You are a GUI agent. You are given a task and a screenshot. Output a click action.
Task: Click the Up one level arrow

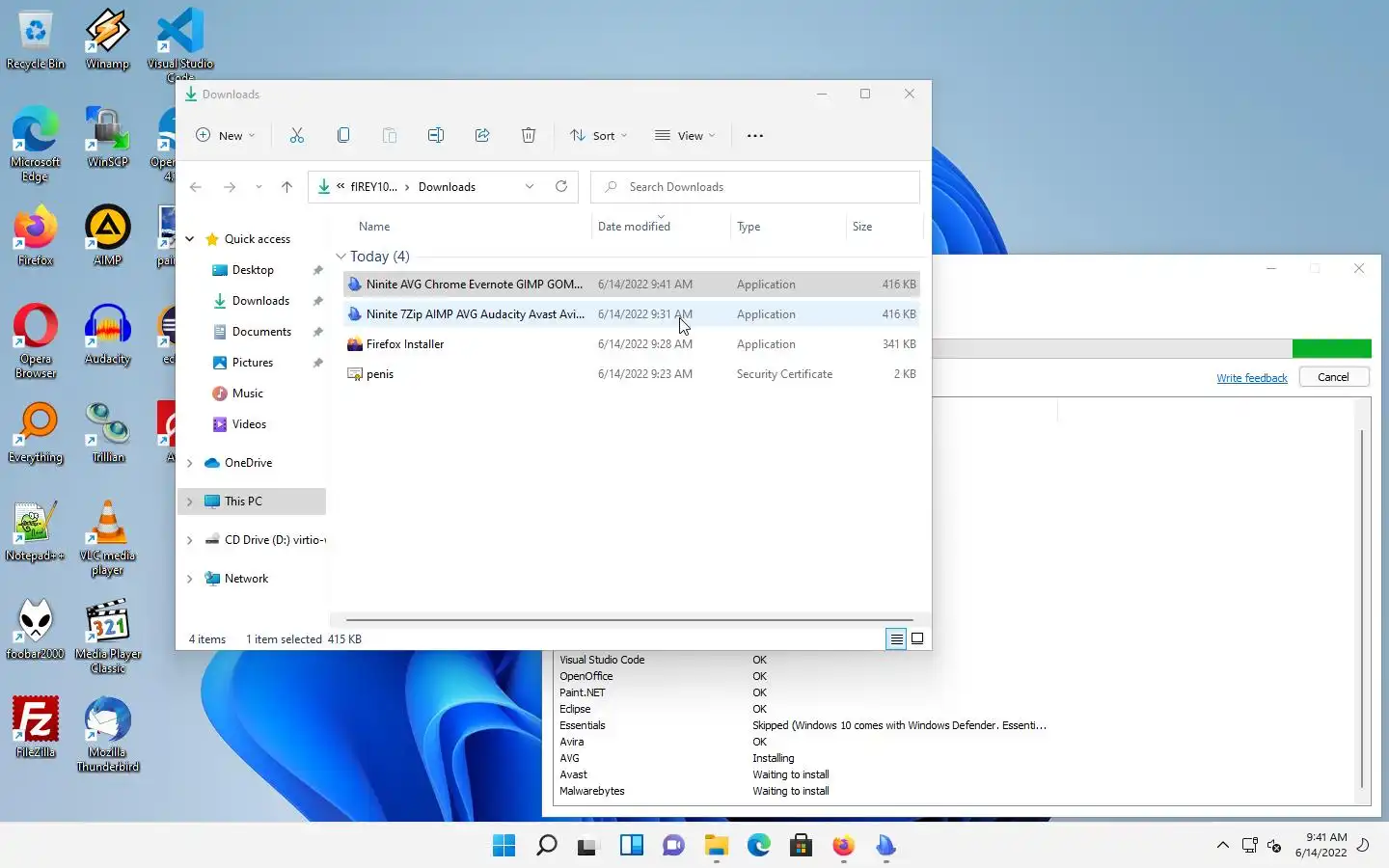click(286, 187)
